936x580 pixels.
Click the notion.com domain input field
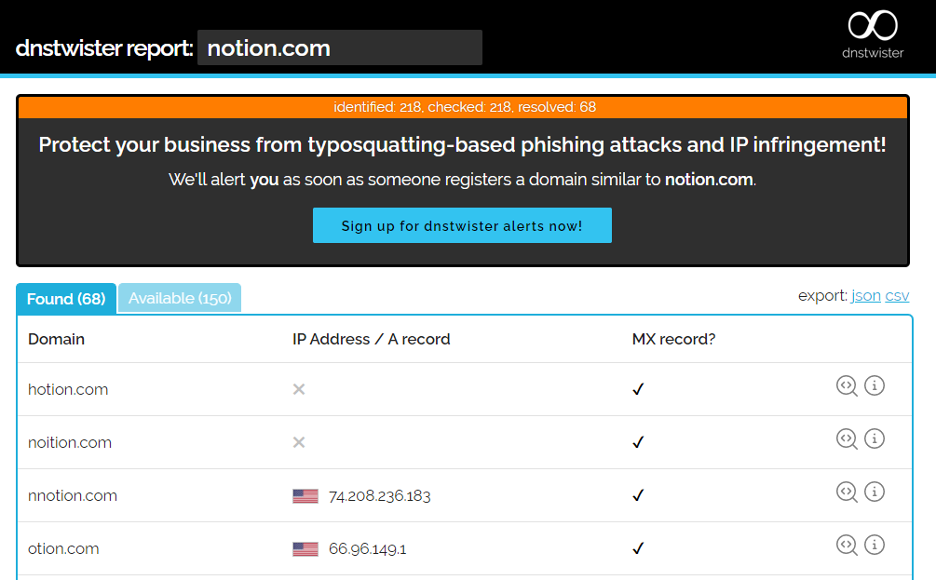[x=340, y=48]
